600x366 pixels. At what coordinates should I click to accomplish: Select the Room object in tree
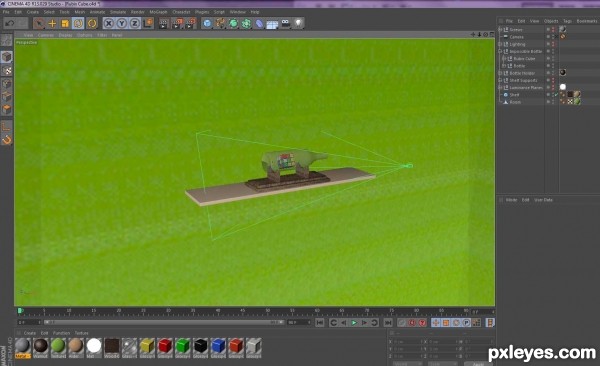515,102
